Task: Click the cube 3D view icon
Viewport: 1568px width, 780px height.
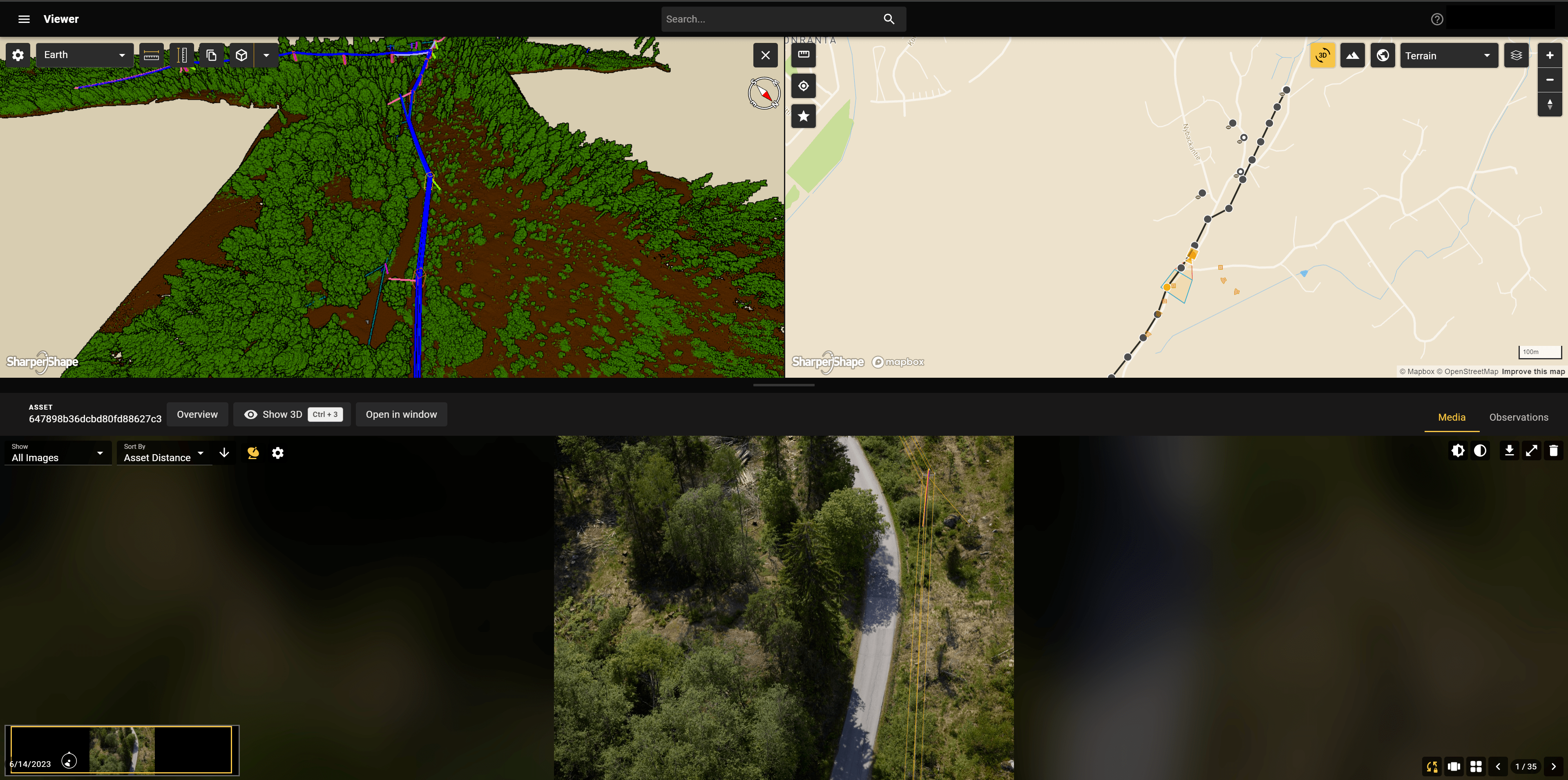Action: pyautogui.click(x=241, y=56)
